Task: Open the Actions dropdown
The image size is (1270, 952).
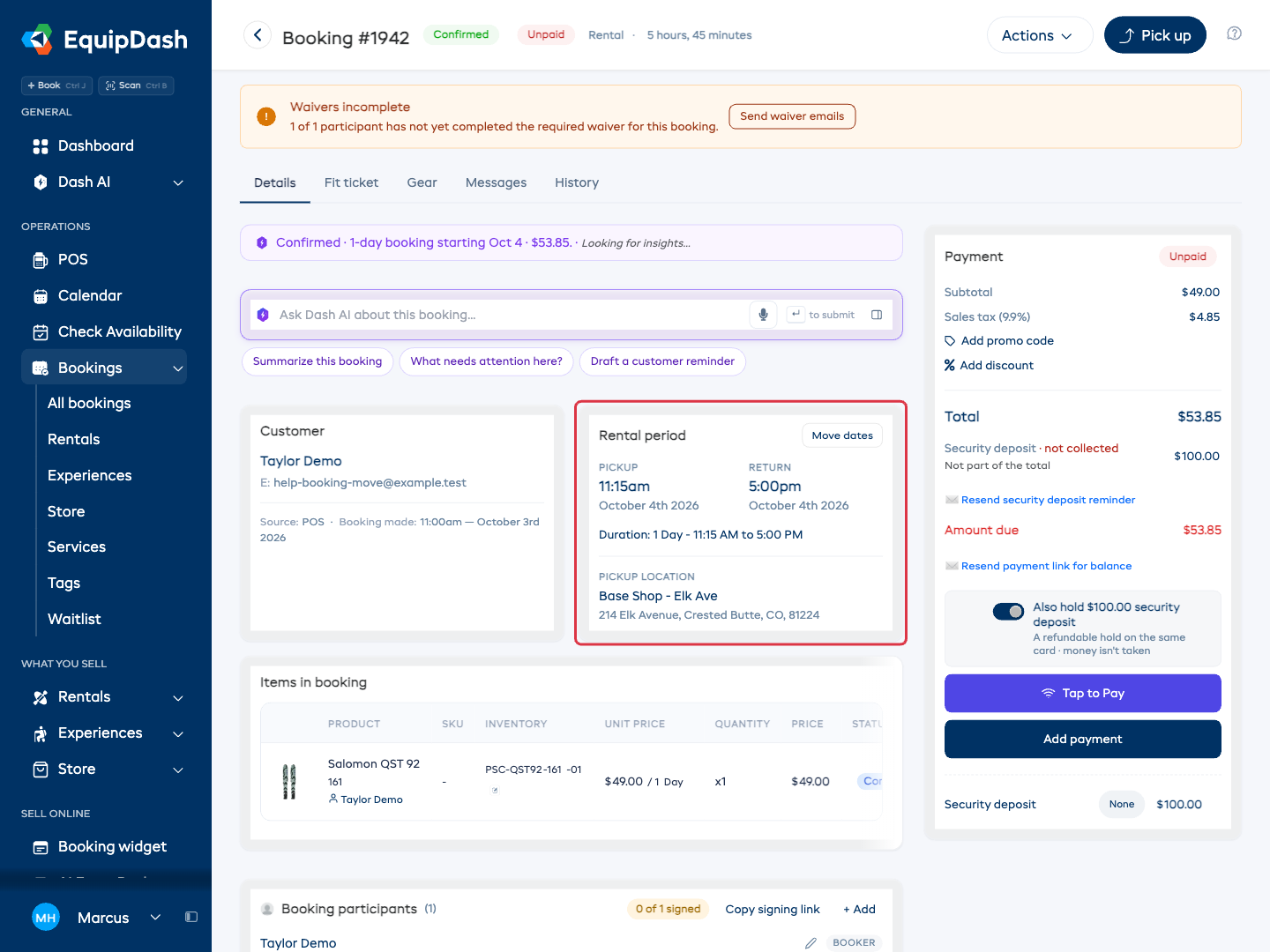Action: coord(1039,35)
